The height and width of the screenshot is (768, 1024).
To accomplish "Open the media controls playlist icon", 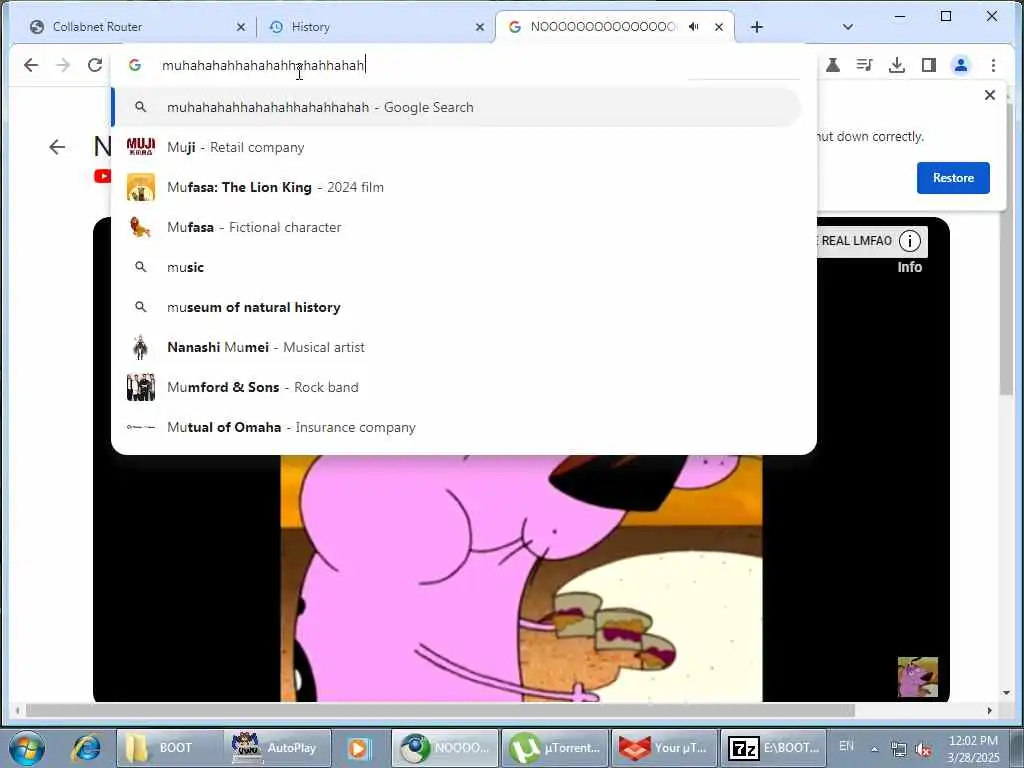I will tap(865, 65).
